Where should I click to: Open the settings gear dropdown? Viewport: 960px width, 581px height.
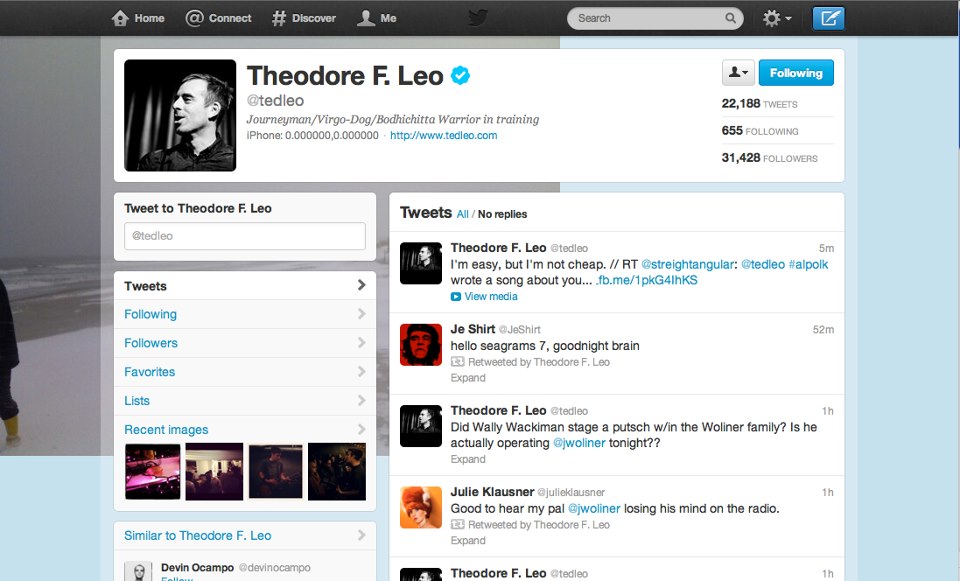777,18
